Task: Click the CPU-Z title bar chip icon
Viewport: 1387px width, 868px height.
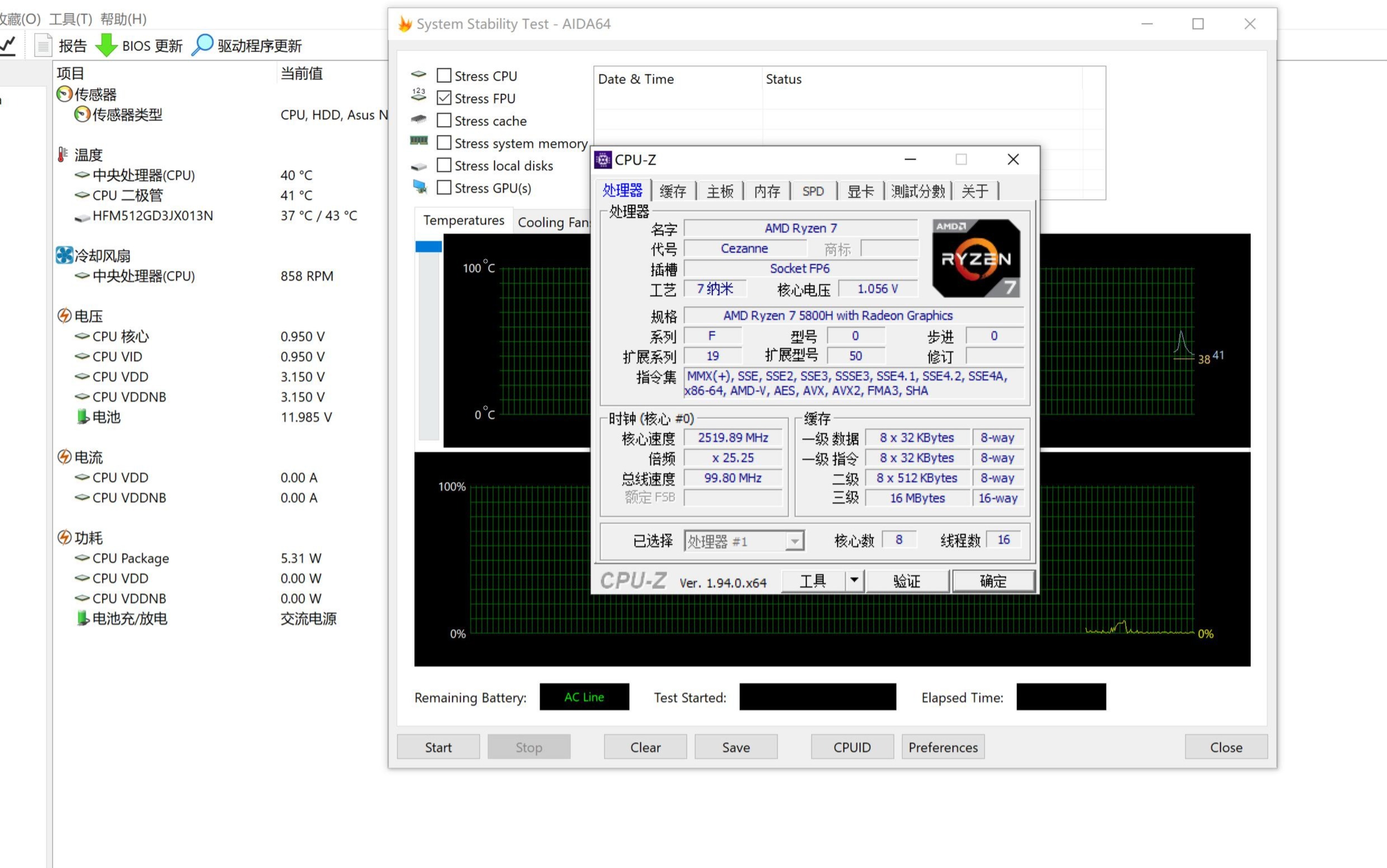Action: click(x=603, y=159)
